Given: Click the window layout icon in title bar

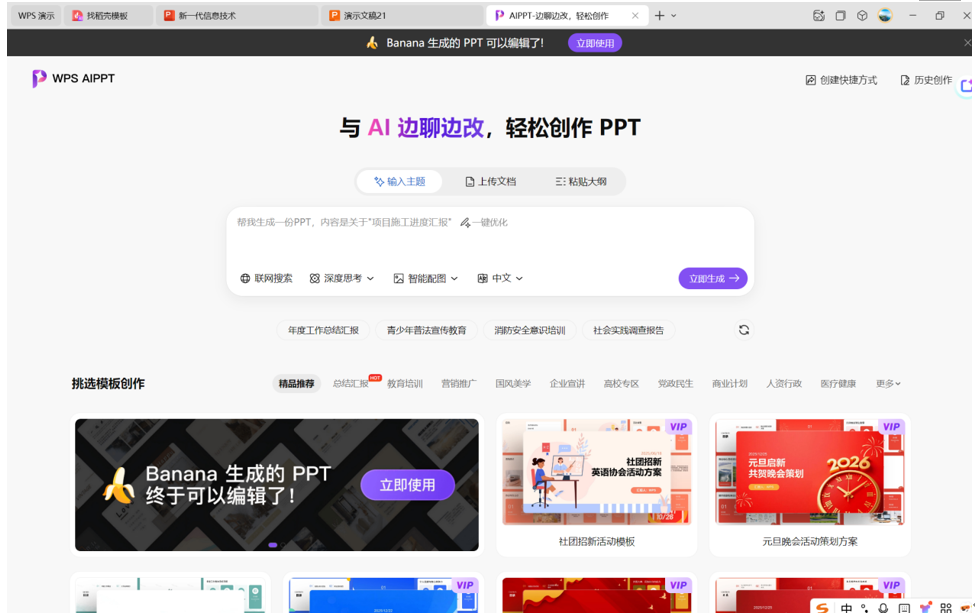Looking at the screenshot, I should (x=841, y=16).
